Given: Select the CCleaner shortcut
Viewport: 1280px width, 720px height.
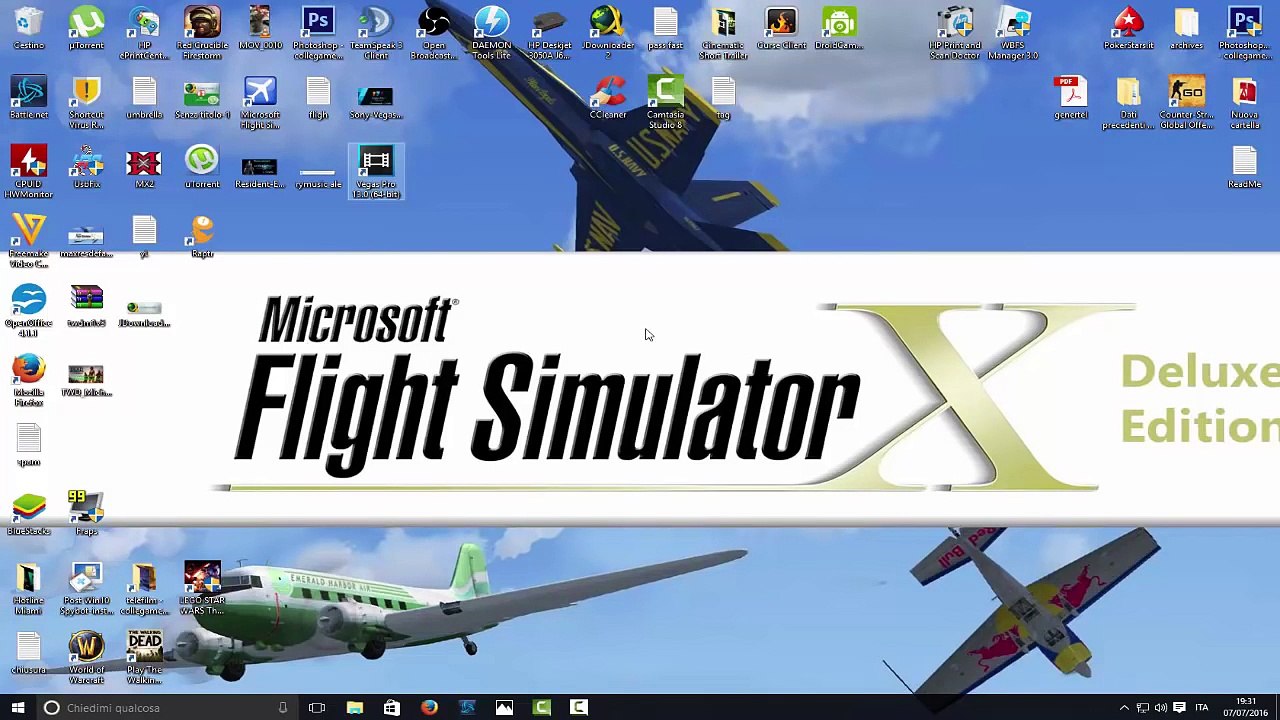Looking at the screenshot, I should click(x=608, y=98).
